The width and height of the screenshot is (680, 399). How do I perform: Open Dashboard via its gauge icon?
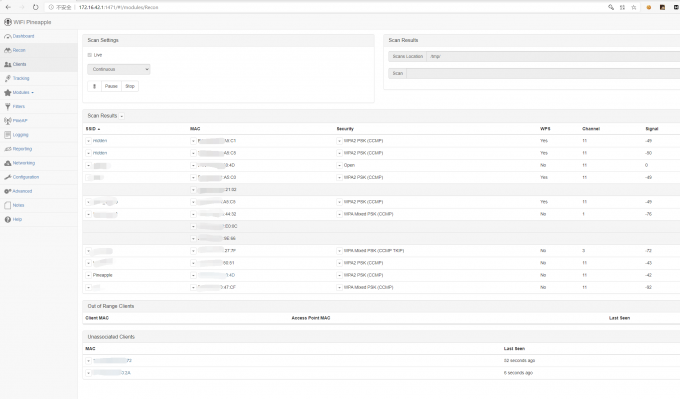click(7, 36)
